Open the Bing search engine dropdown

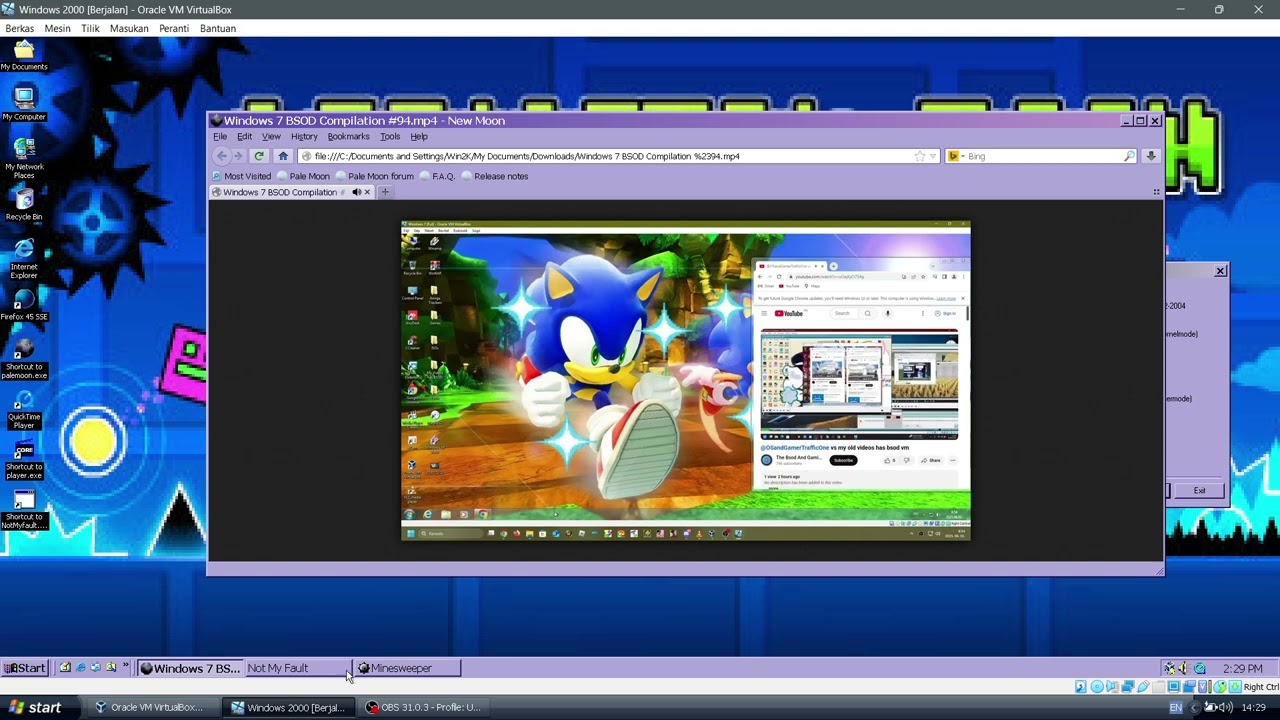coord(955,156)
